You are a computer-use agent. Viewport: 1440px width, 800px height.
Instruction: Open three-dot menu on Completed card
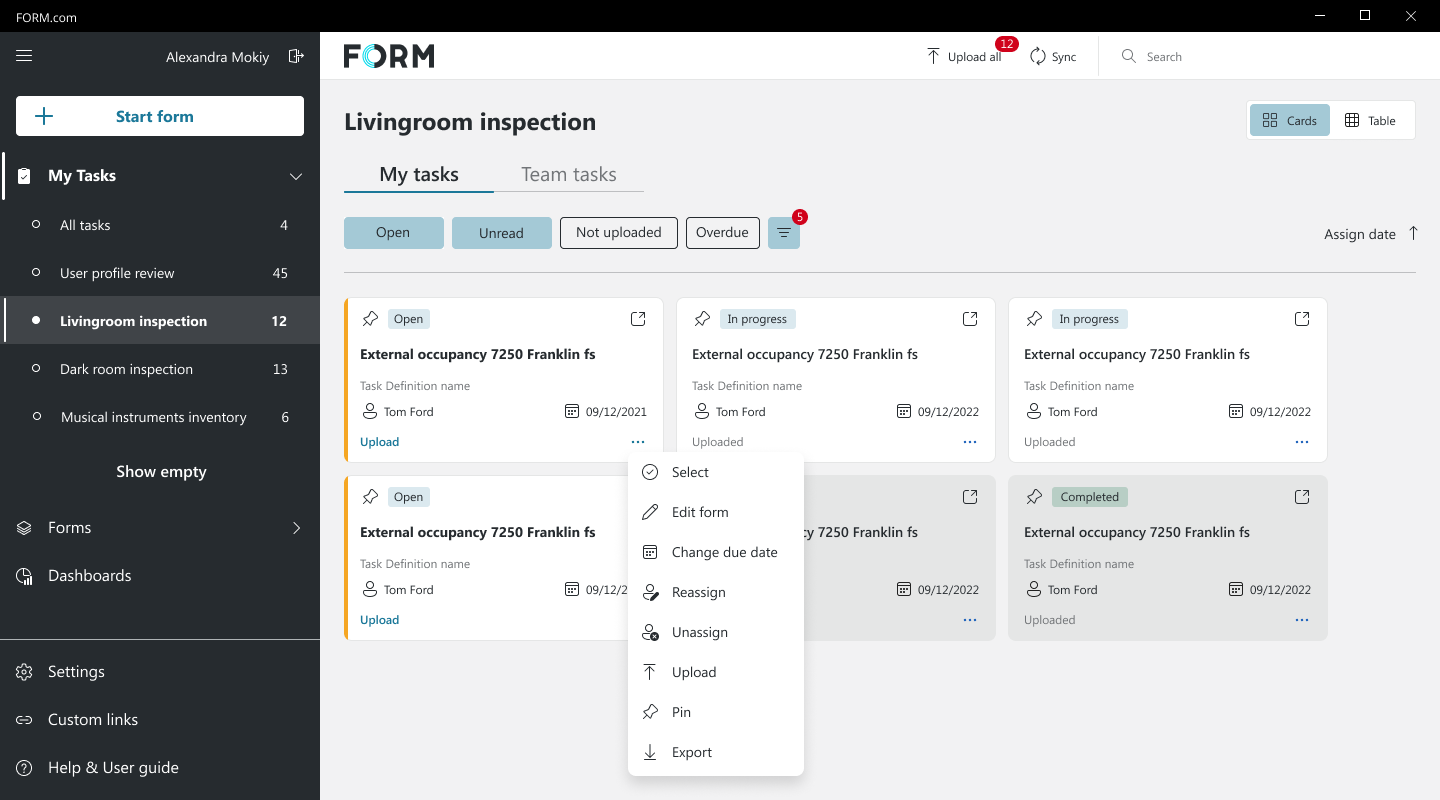[x=1301, y=620]
